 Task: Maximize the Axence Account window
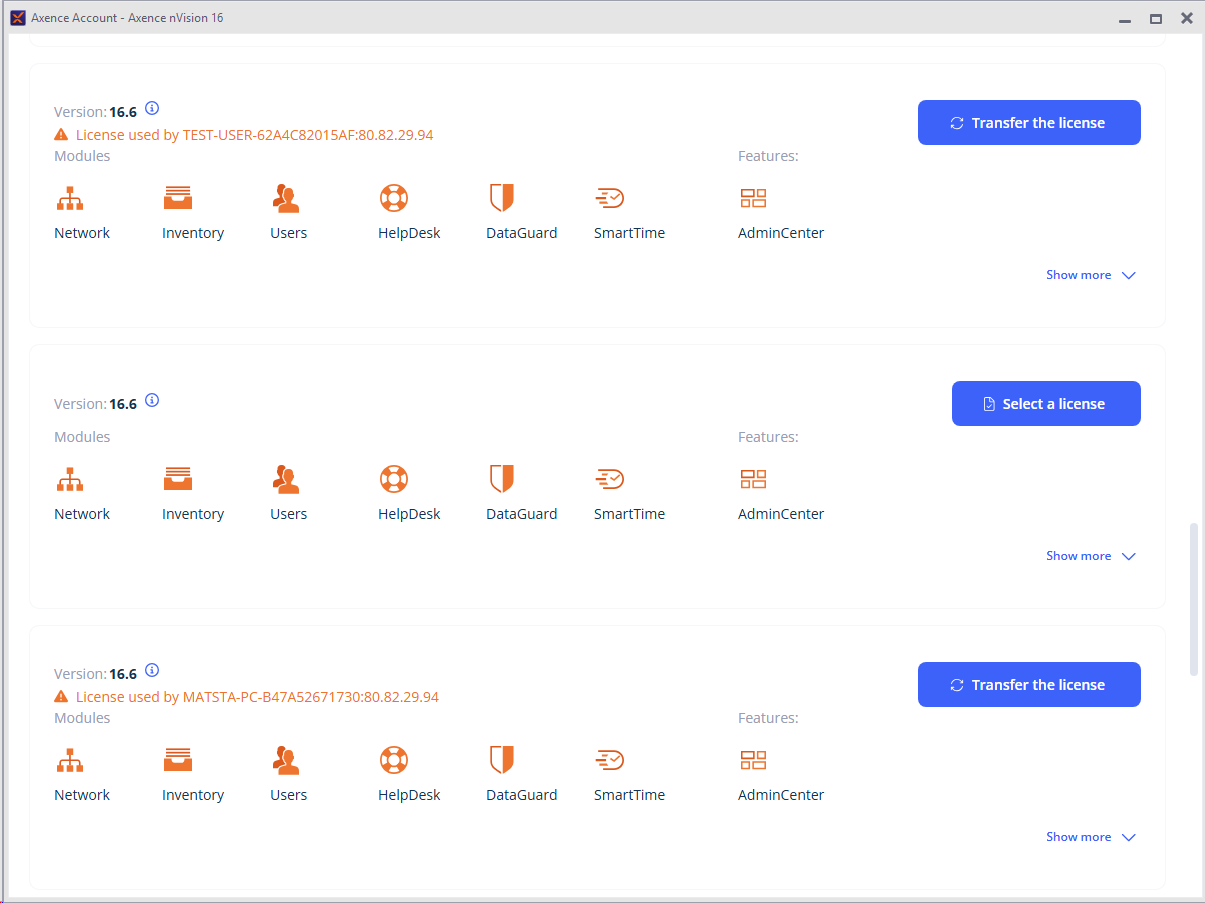pyautogui.click(x=1156, y=18)
